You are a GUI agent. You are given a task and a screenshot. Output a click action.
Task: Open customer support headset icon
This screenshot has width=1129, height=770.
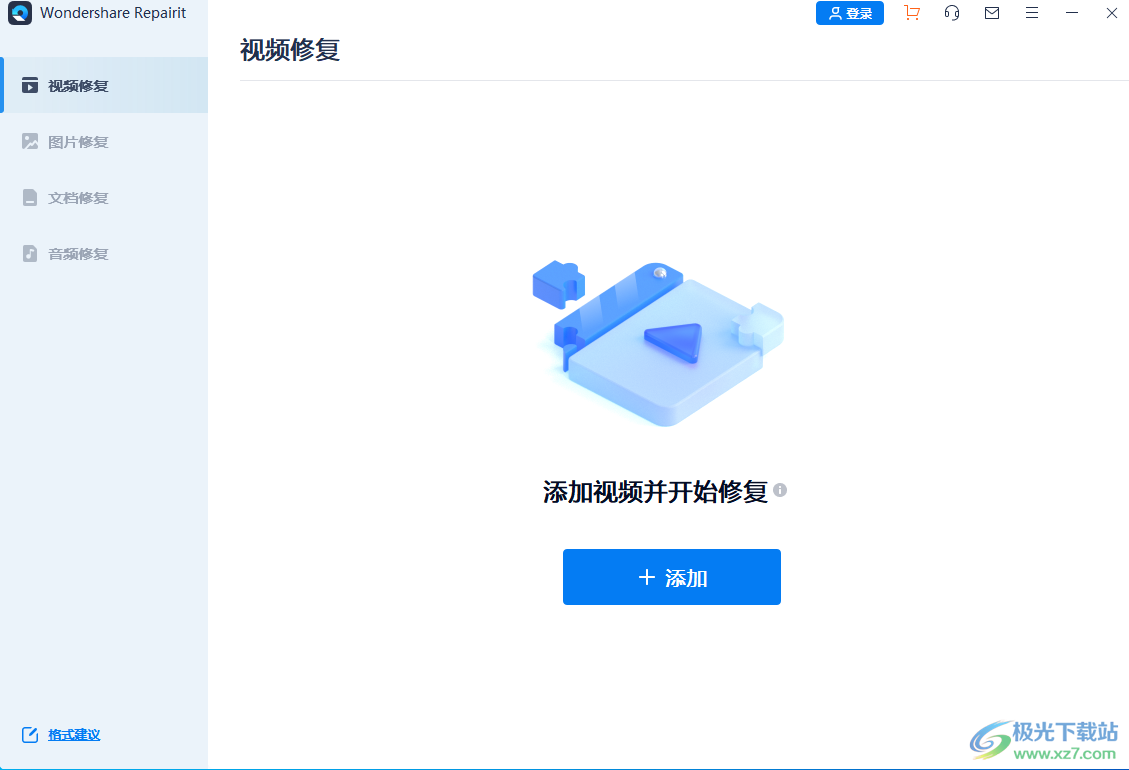[952, 13]
